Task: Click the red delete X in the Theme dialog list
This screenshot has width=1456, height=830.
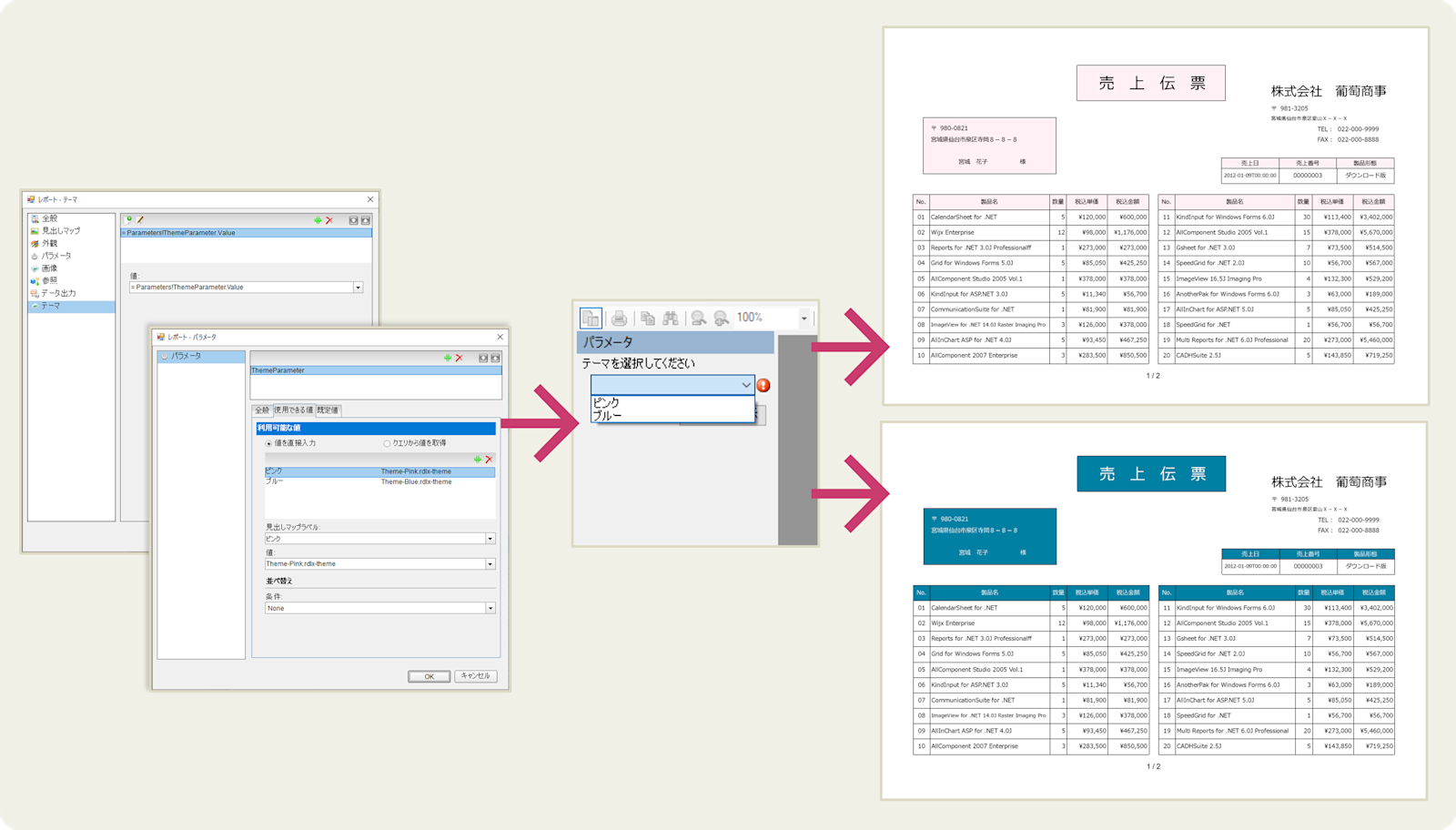Action: pos(329,220)
